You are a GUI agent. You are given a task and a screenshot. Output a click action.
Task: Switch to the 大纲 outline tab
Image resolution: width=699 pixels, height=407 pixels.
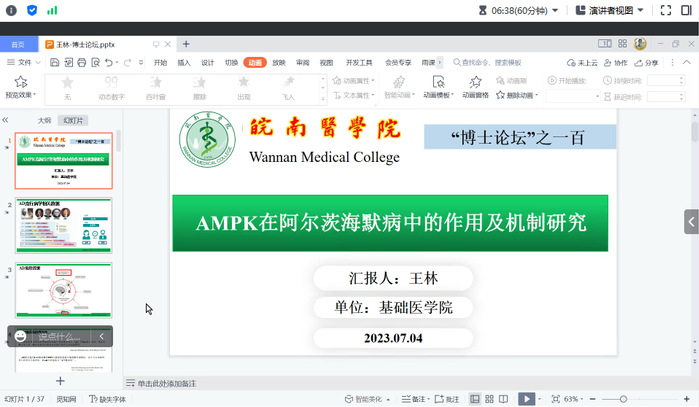pos(44,120)
